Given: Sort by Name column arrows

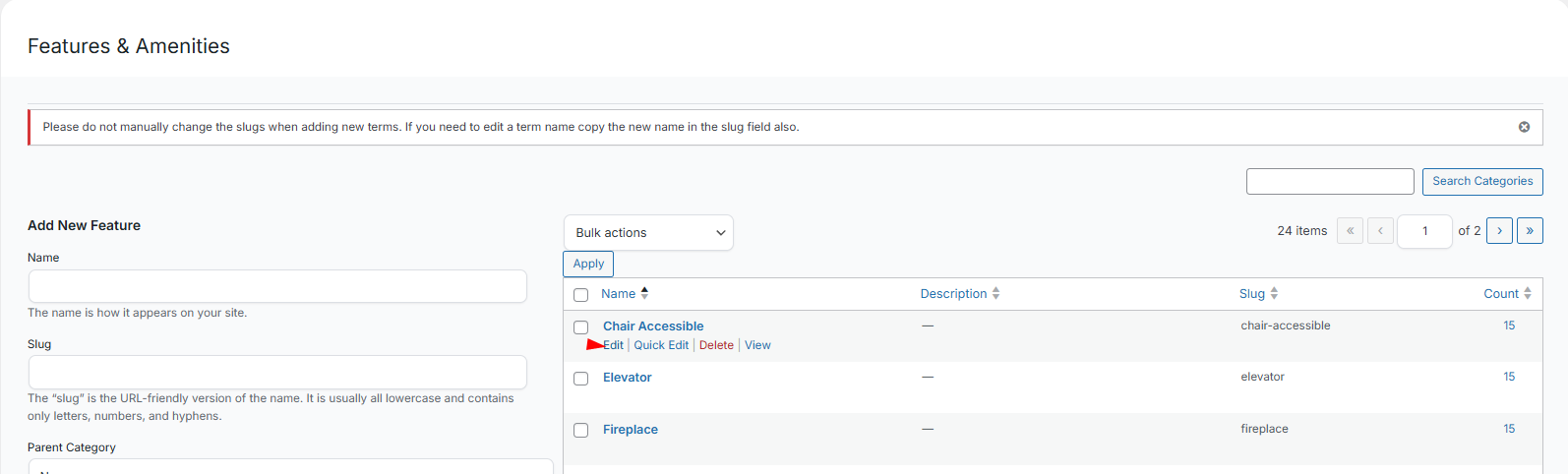Looking at the screenshot, I should [644, 293].
